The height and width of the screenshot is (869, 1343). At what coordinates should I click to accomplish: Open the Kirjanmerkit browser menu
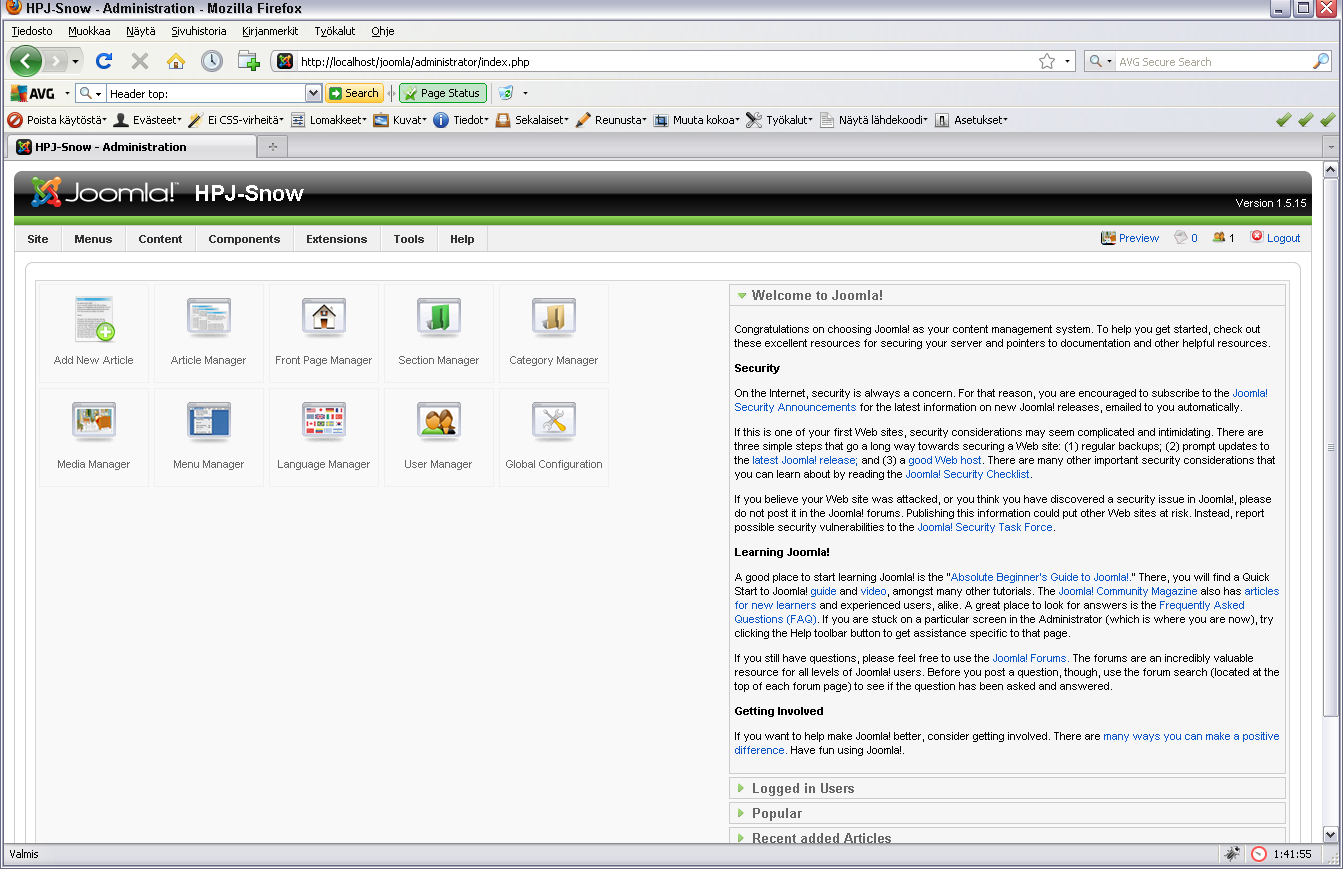(x=270, y=31)
